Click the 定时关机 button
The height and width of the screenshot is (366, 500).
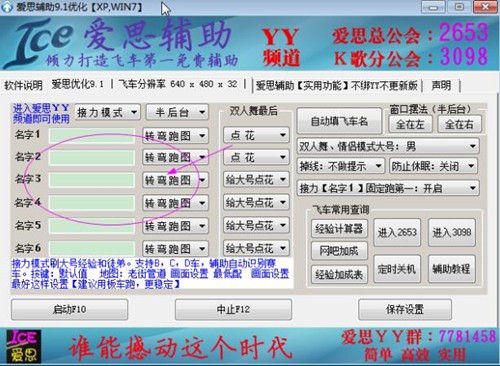tap(397, 269)
